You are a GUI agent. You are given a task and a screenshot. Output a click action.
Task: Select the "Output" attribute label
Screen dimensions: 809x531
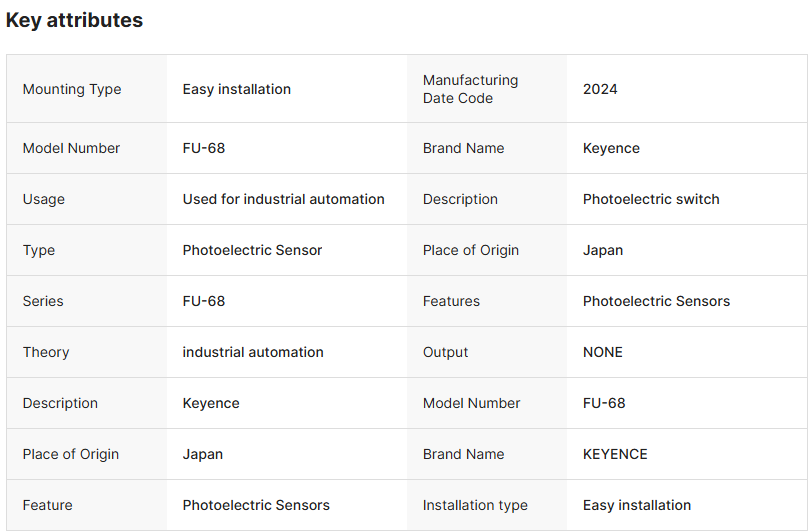tap(445, 352)
